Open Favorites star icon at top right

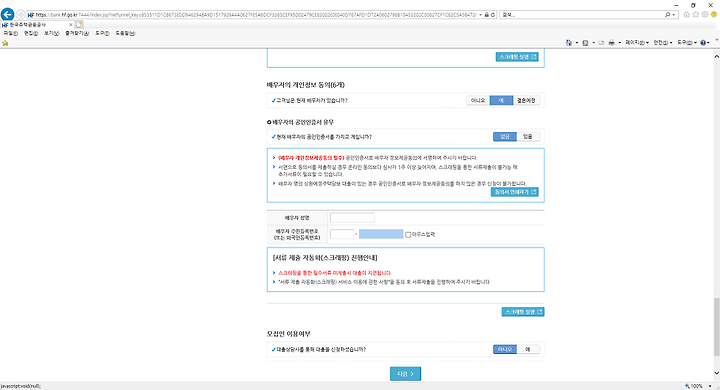pyautogui.click(x=696, y=15)
